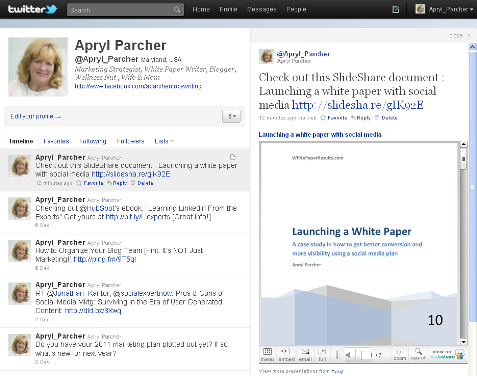Open the profile website link under bio
Screen dimensions: 477x376
[138, 86]
